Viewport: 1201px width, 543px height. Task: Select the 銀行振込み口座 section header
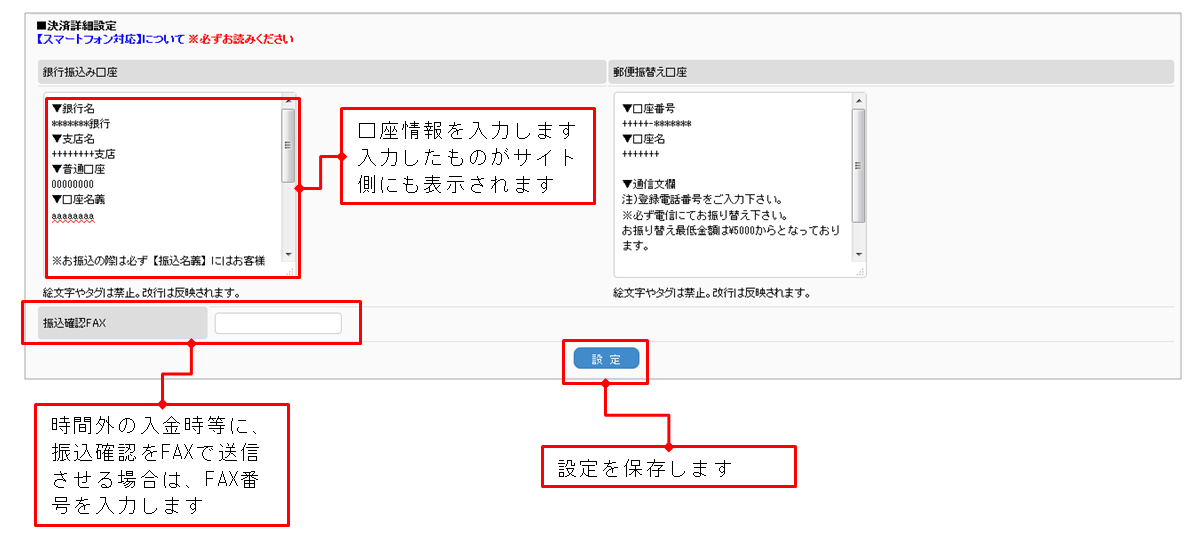[81, 73]
